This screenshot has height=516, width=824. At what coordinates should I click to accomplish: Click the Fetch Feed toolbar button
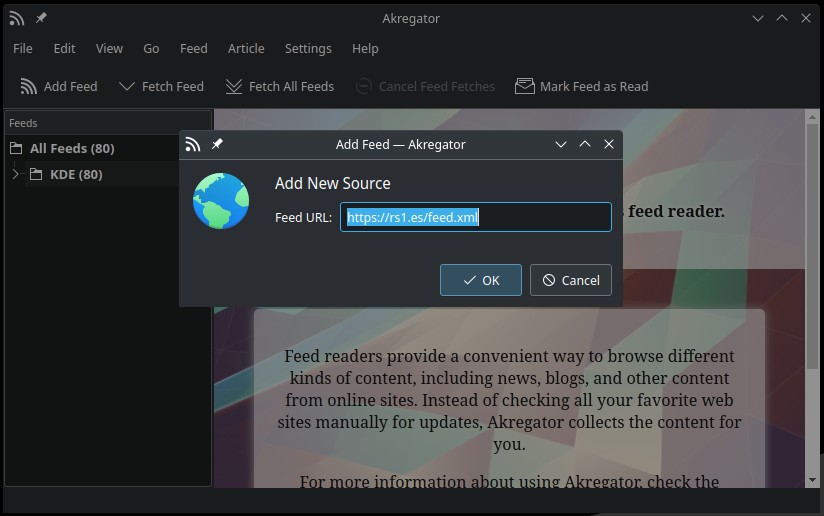pyautogui.click(x=161, y=86)
